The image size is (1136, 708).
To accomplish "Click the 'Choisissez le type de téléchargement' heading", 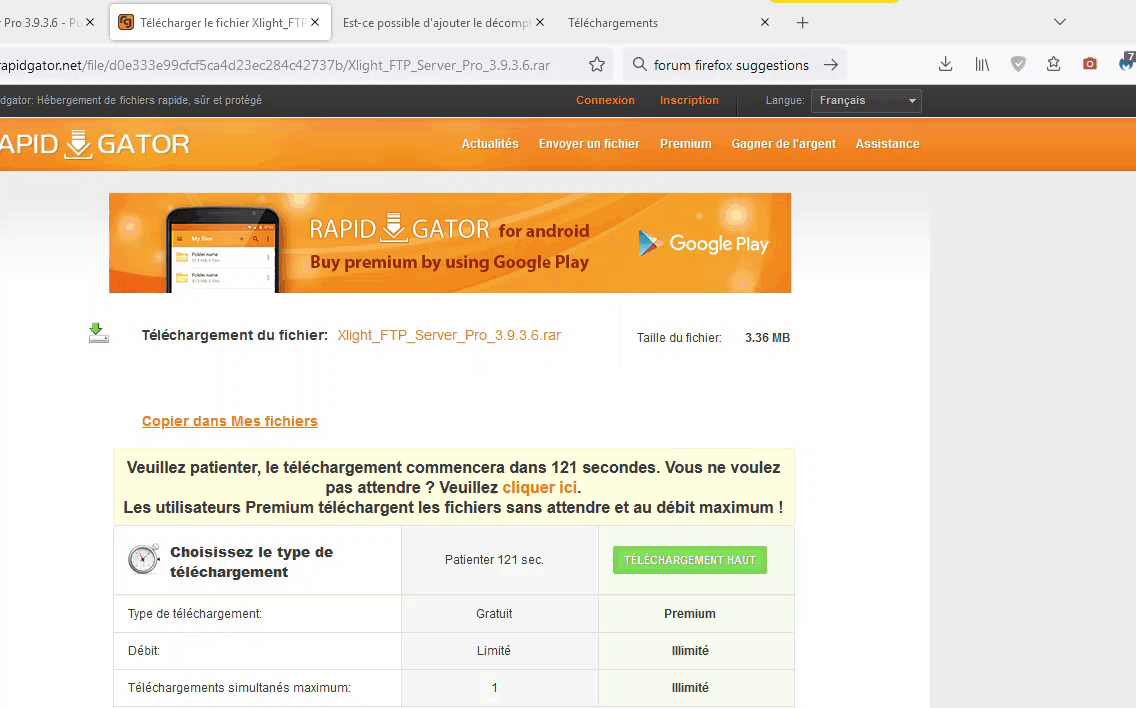I will 251,562.
